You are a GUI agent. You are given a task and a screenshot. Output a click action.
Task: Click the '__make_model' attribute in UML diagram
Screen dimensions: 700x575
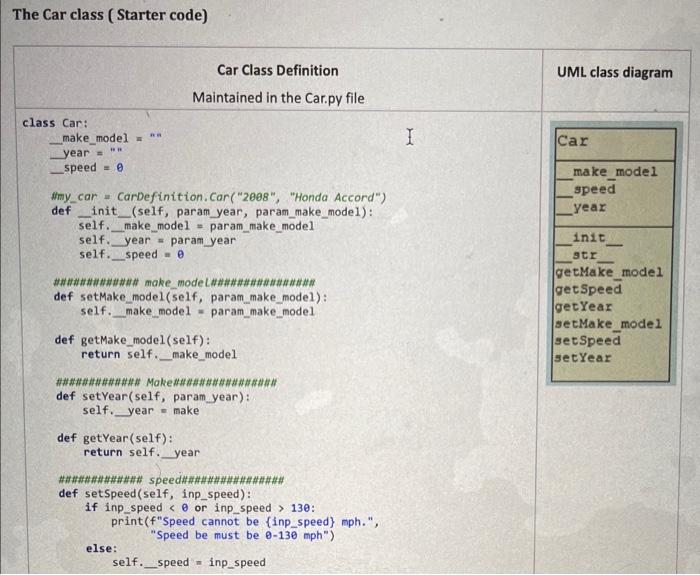tap(607, 172)
